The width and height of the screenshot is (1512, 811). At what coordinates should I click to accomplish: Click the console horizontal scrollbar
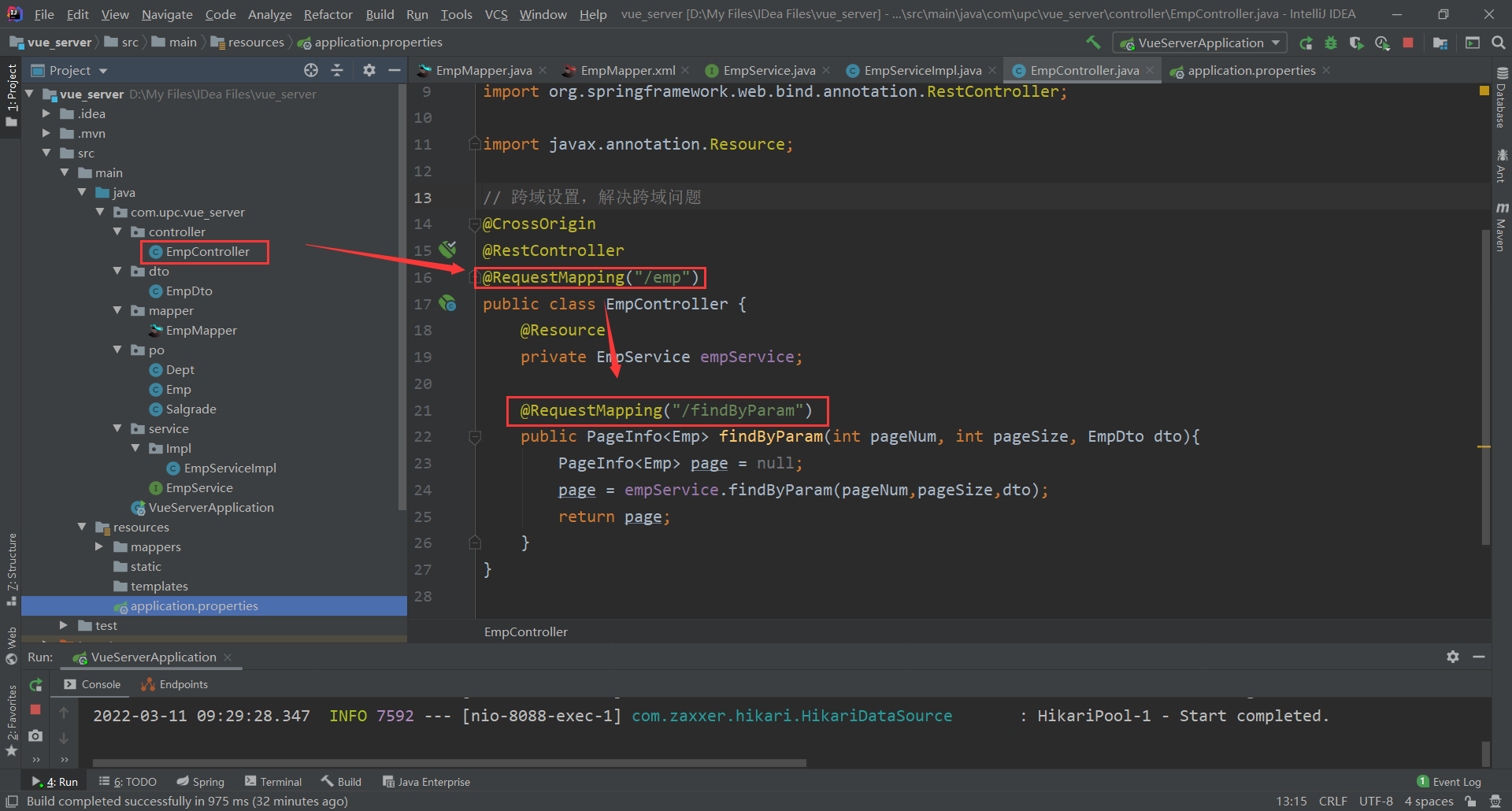click(449, 762)
